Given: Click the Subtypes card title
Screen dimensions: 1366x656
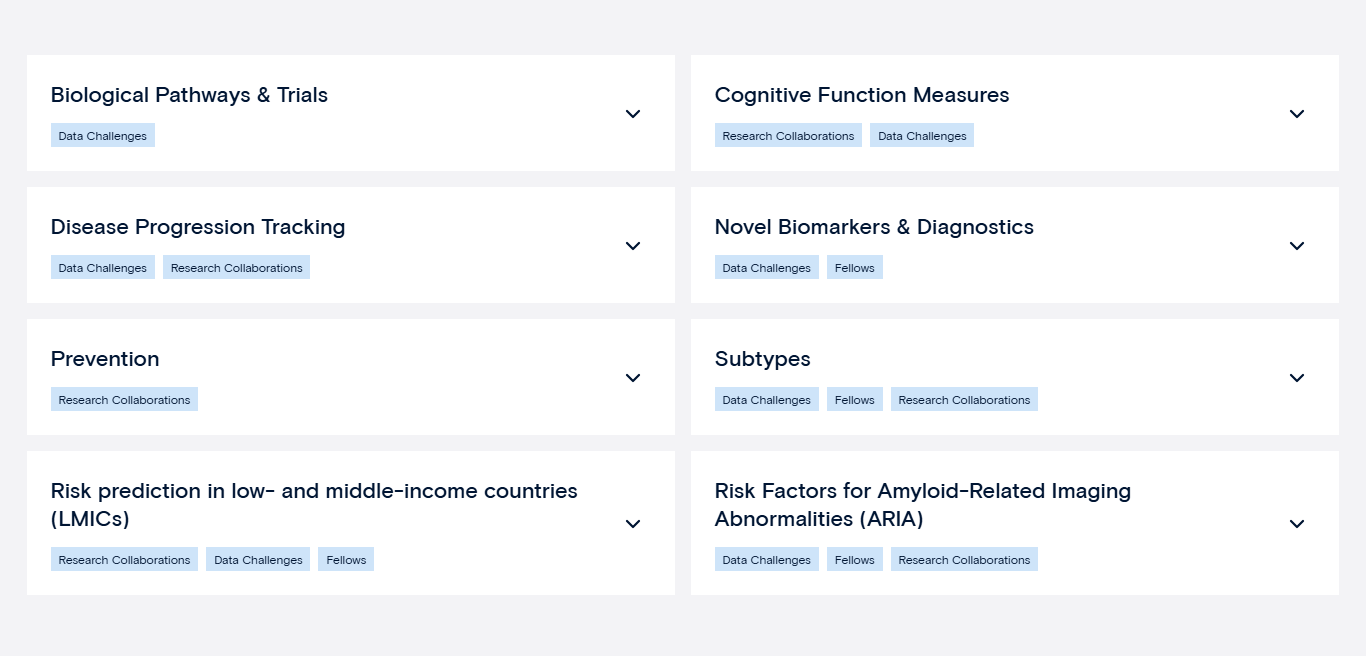Looking at the screenshot, I should click(x=762, y=359).
